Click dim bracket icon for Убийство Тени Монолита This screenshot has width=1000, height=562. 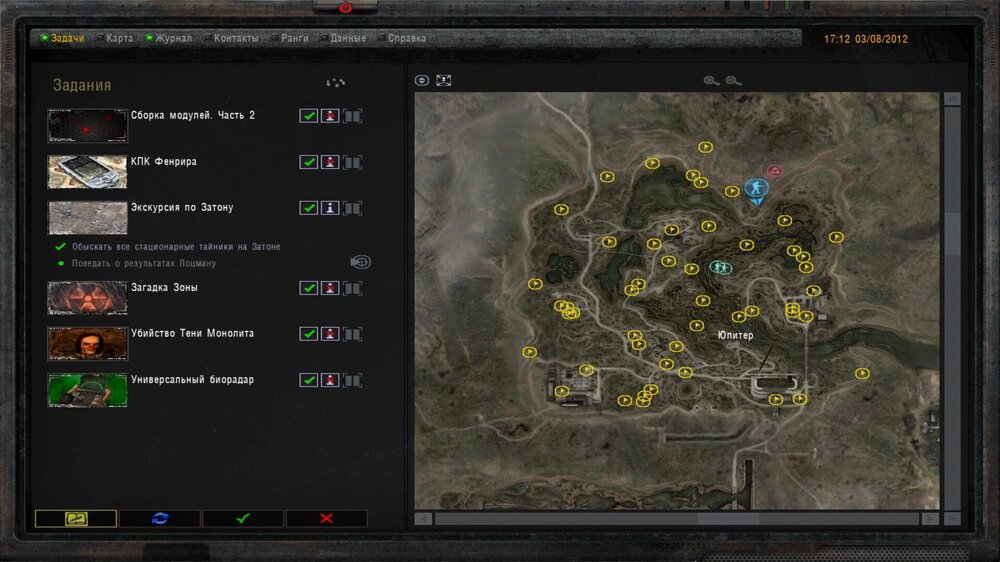click(x=352, y=334)
